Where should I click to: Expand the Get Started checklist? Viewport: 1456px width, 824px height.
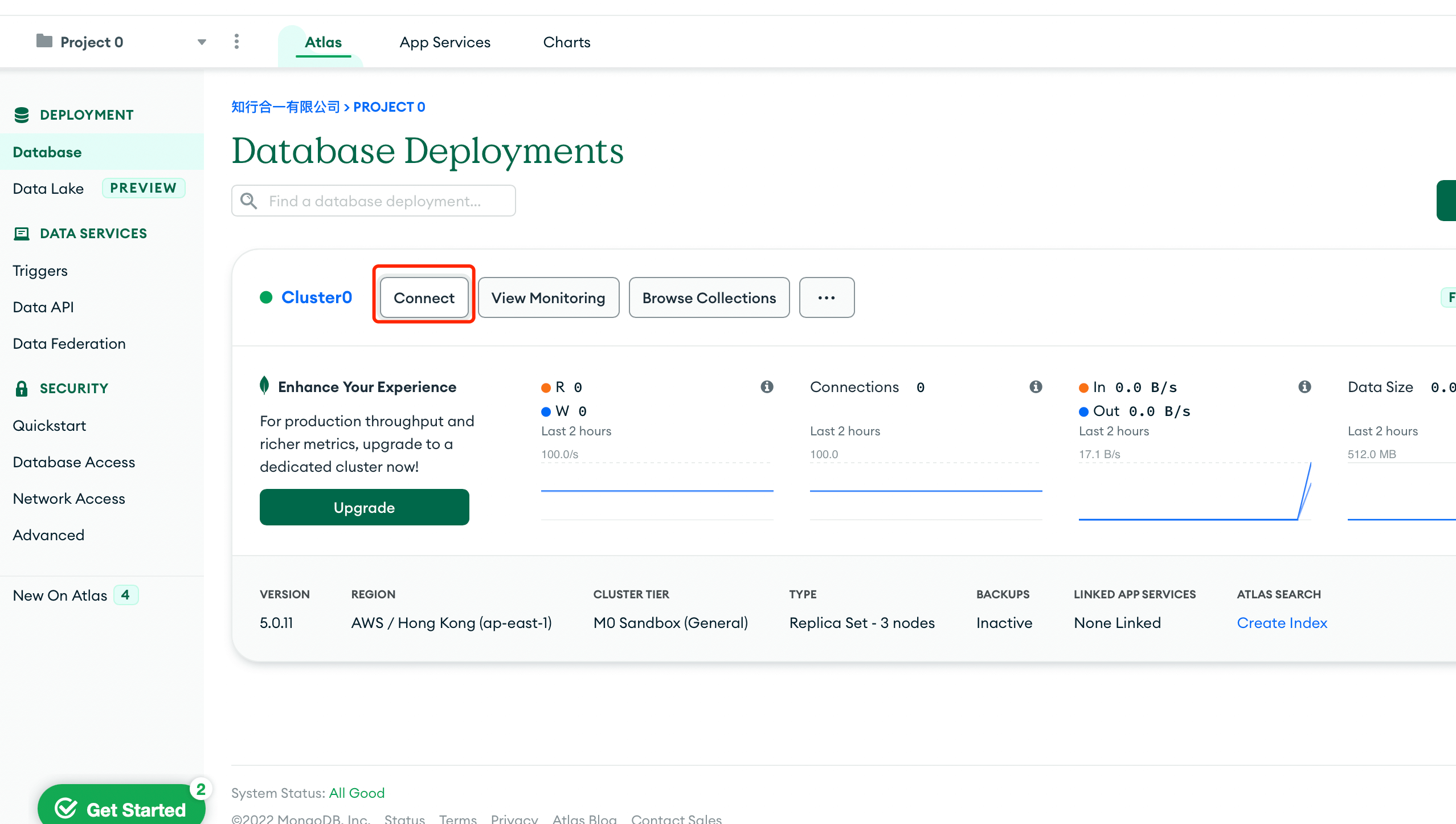tap(121, 808)
